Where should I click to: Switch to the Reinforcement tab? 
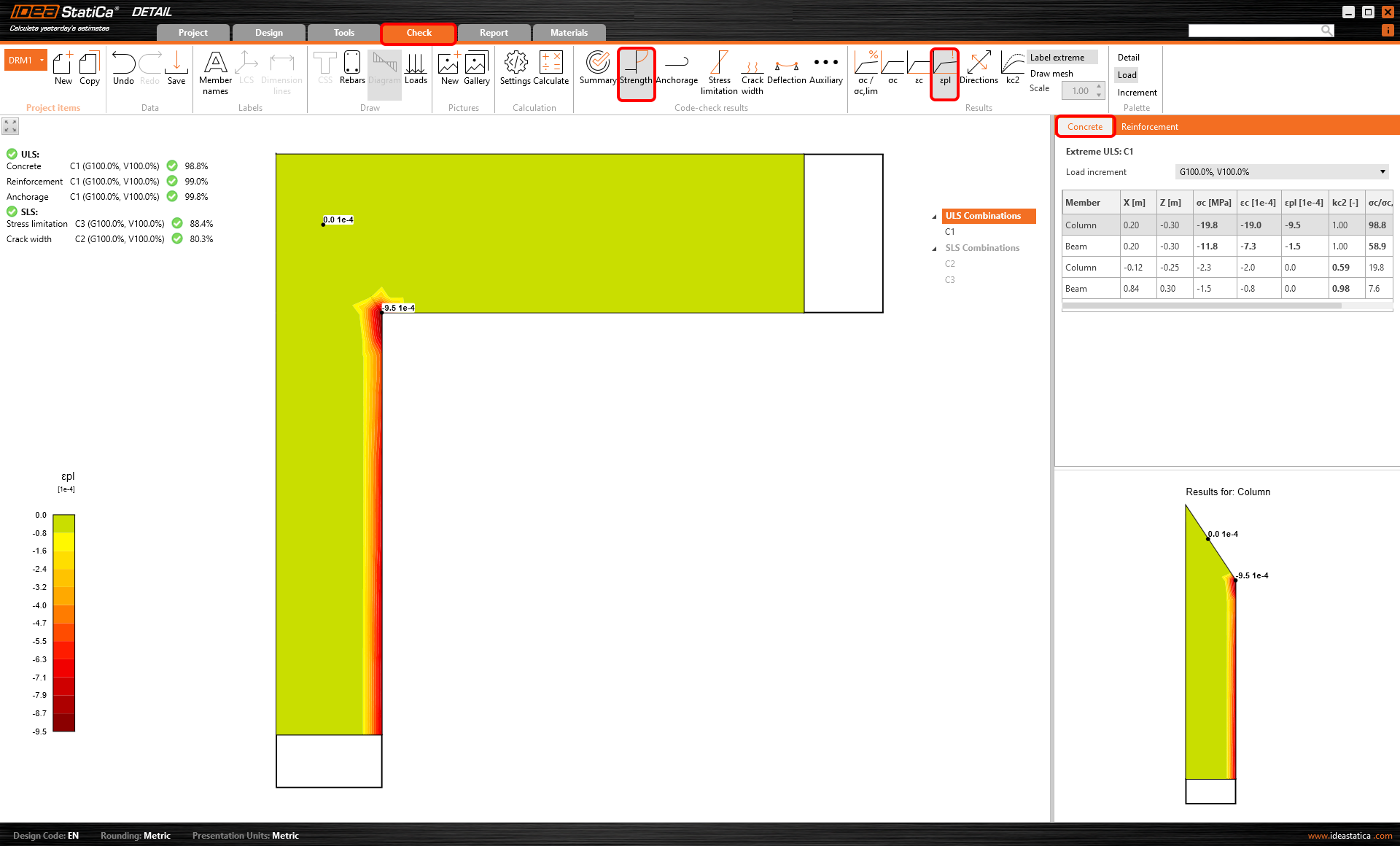coord(1149,127)
